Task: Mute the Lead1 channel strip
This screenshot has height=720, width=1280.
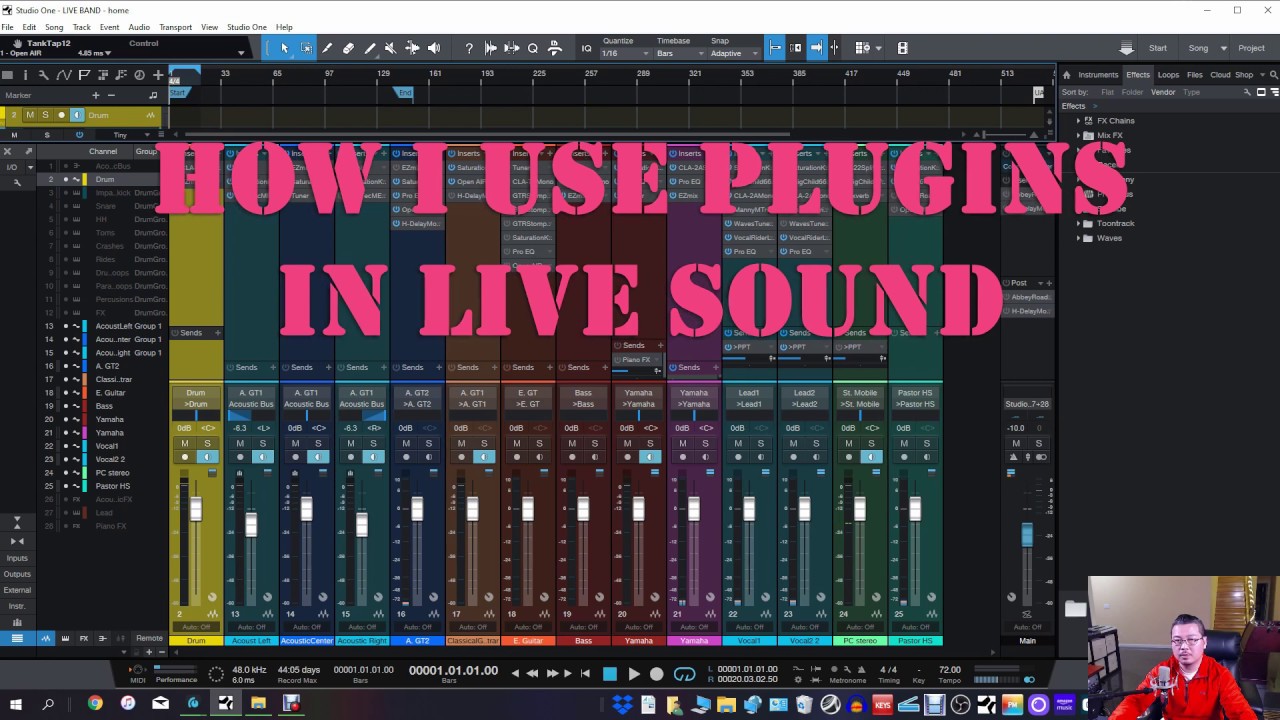Action: [x=738, y=443]
